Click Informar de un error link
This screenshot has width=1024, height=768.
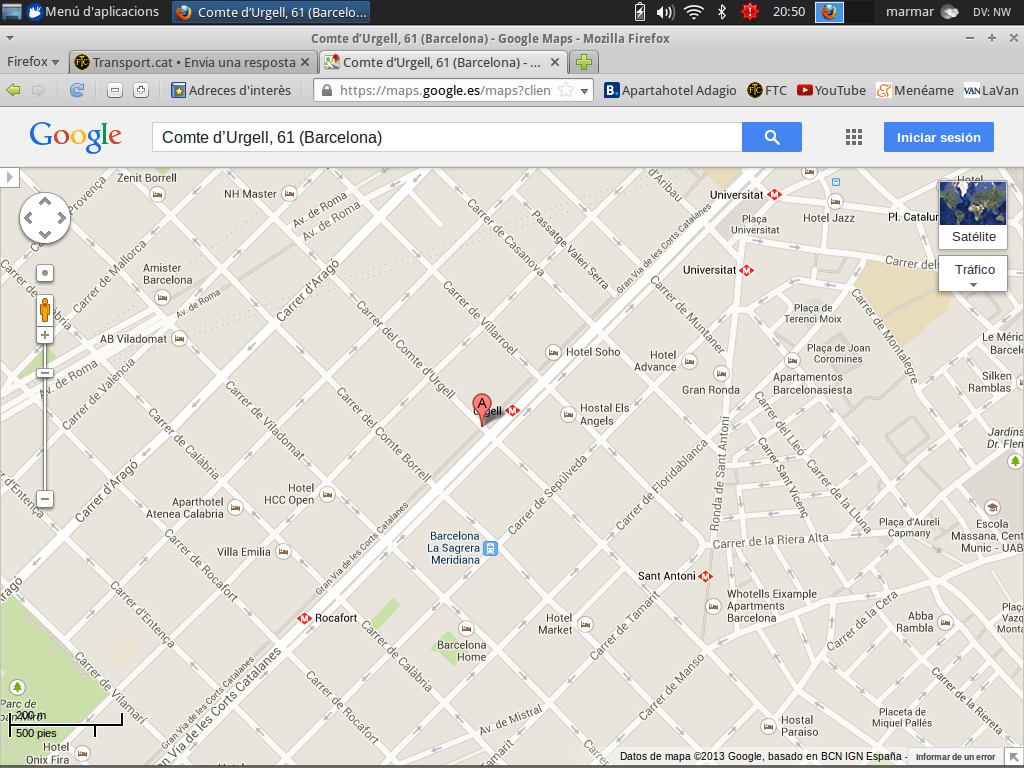click(955, 757)
